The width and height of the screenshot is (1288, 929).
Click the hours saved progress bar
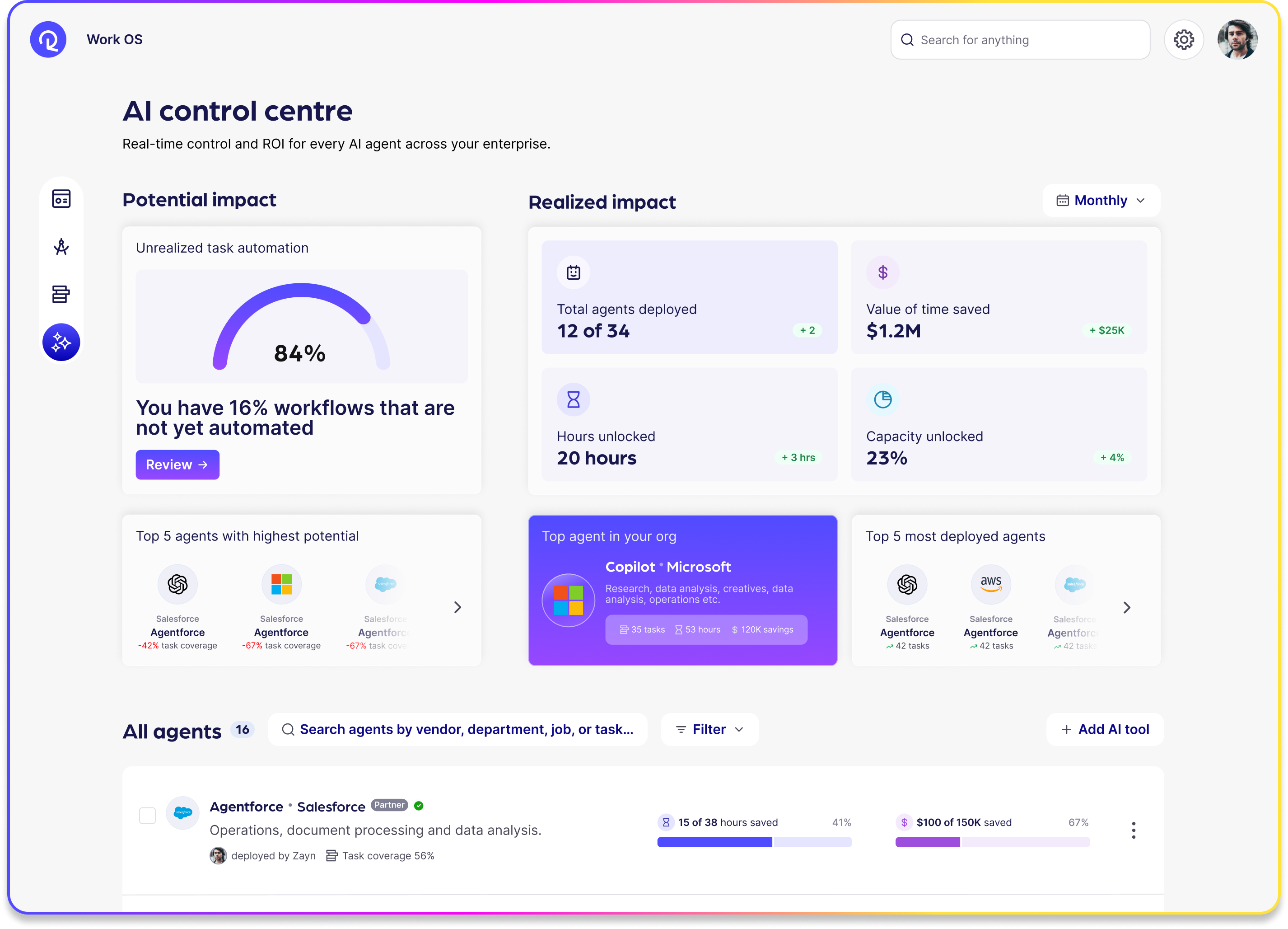pyautogui.click(x=754, y=842)
